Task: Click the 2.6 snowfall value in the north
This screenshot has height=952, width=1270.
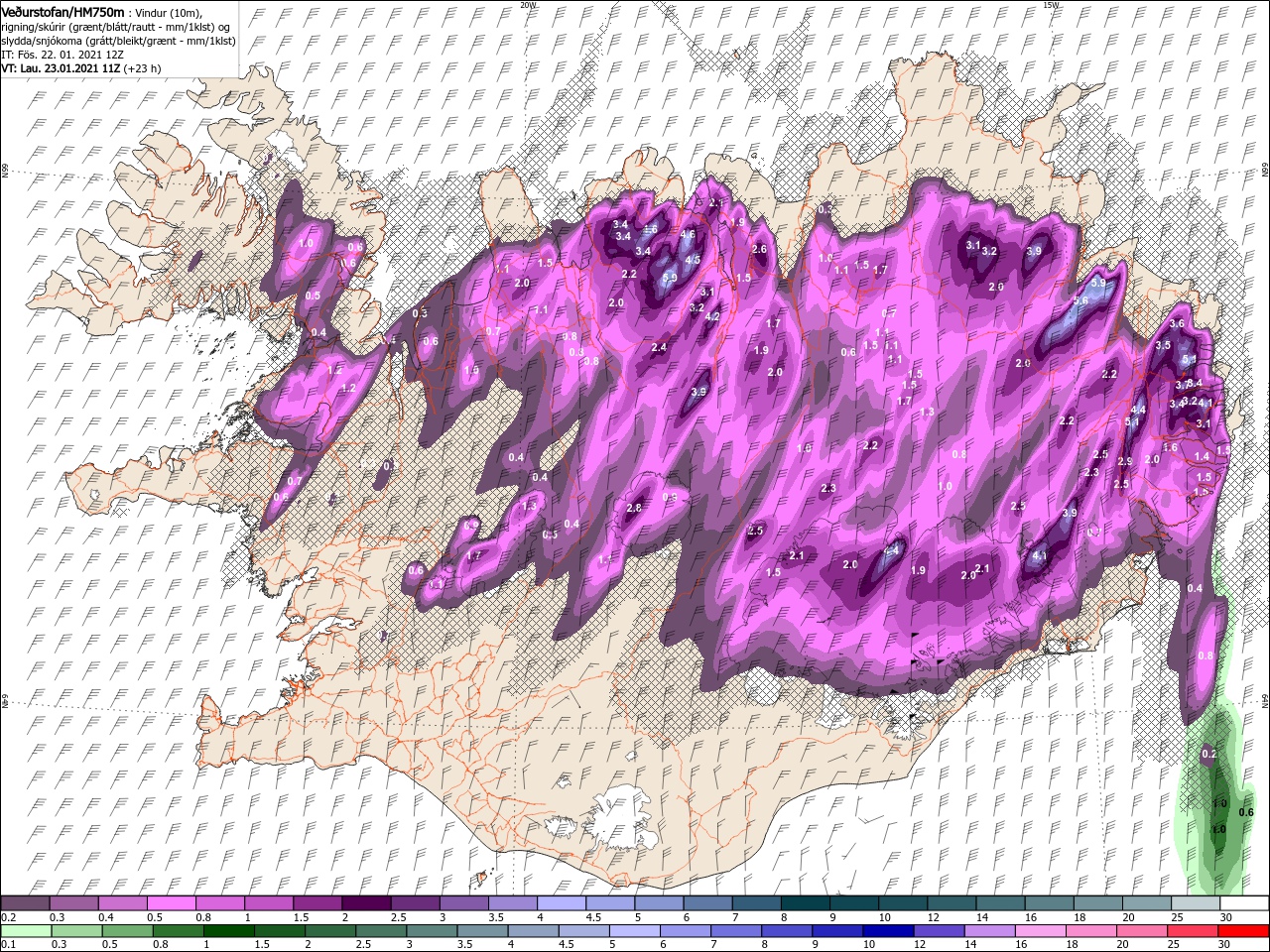Action: (x=760, y=249)
